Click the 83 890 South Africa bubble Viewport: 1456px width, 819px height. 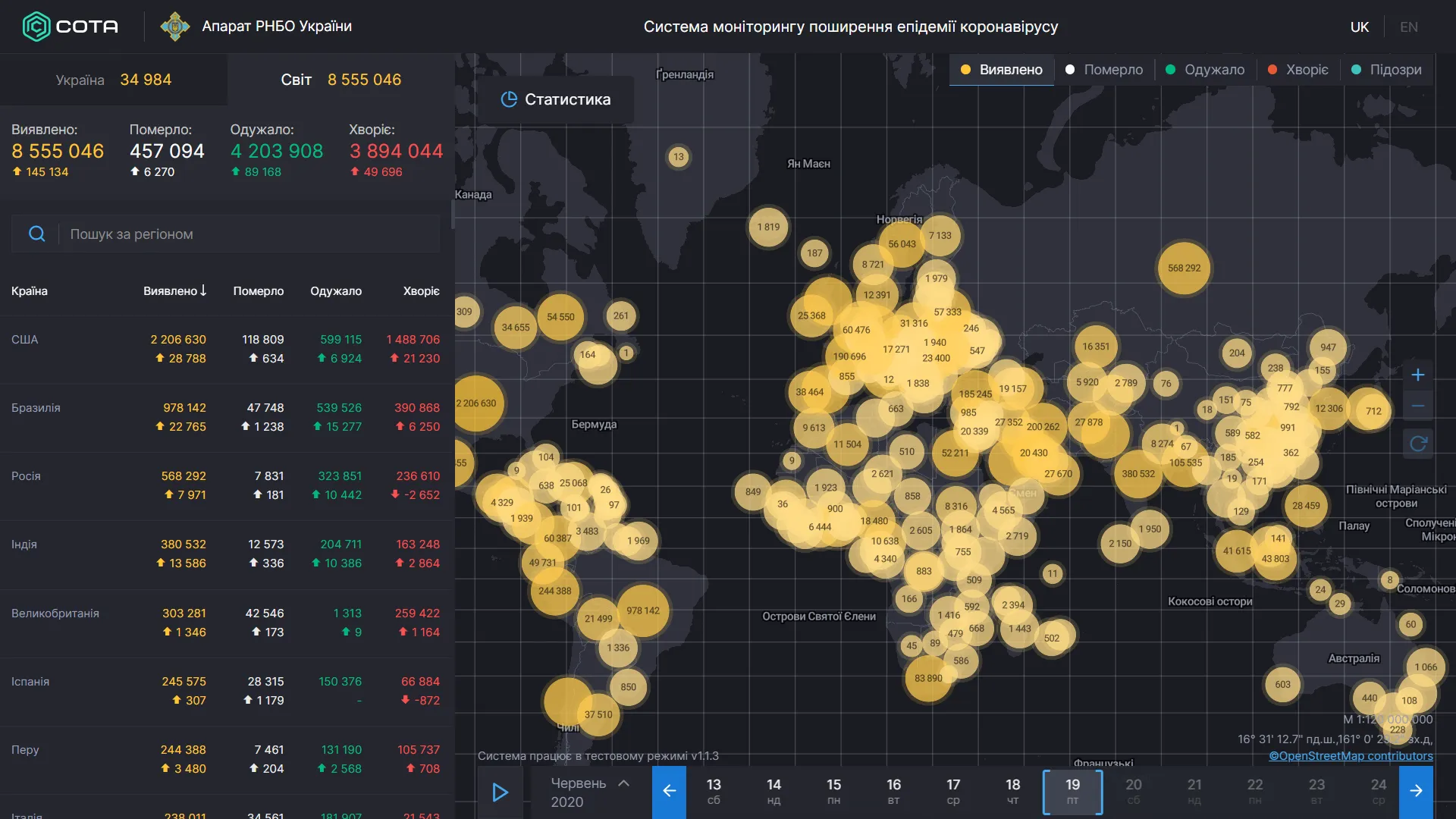[928, 678]
